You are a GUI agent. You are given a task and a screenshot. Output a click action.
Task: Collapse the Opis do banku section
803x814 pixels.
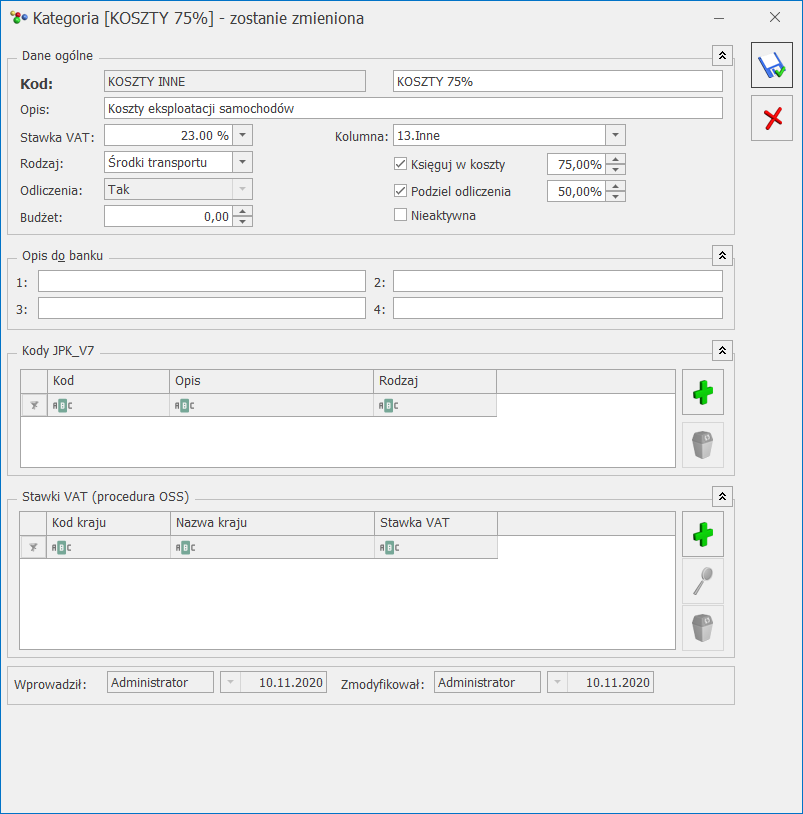tap(722, 255)
